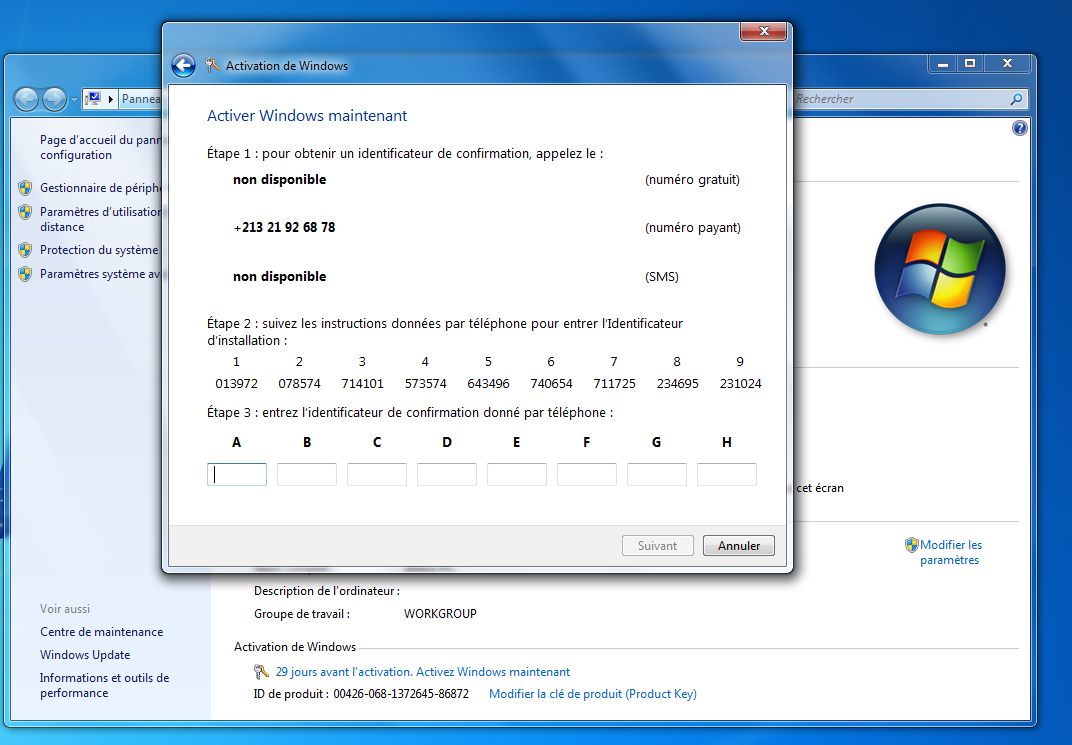Viewport: 1072px width, 745px height.
Task: Click the Activer Windows maintenant heading
Action: click(307, 116)
